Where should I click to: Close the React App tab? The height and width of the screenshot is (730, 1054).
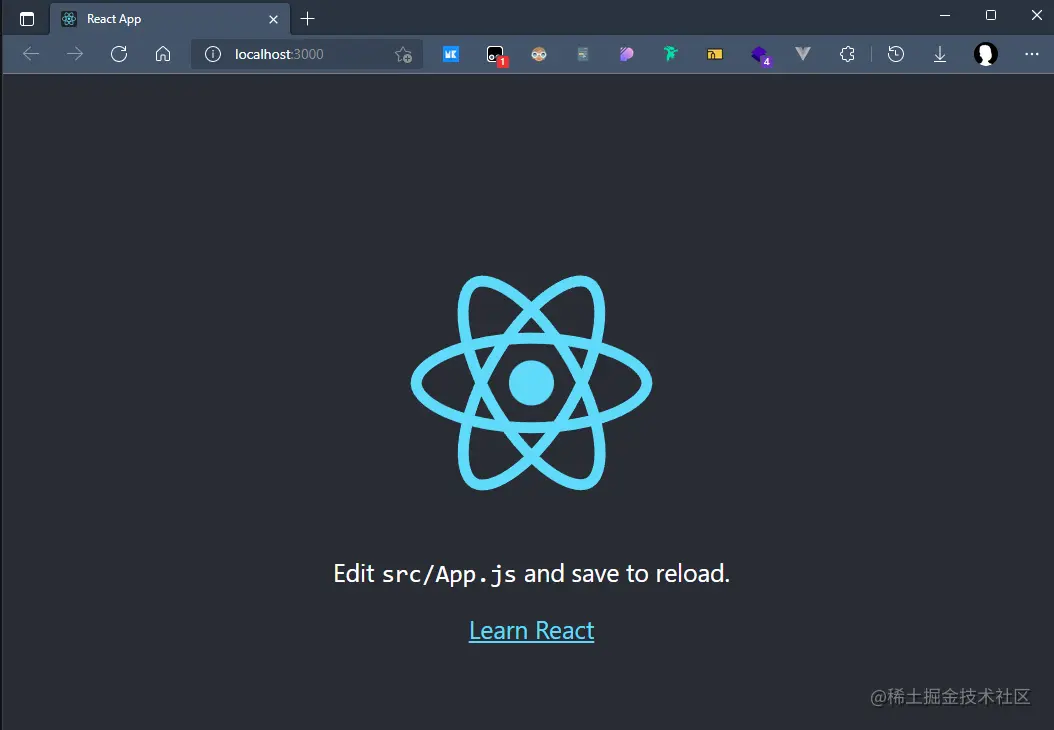point(274,19)
